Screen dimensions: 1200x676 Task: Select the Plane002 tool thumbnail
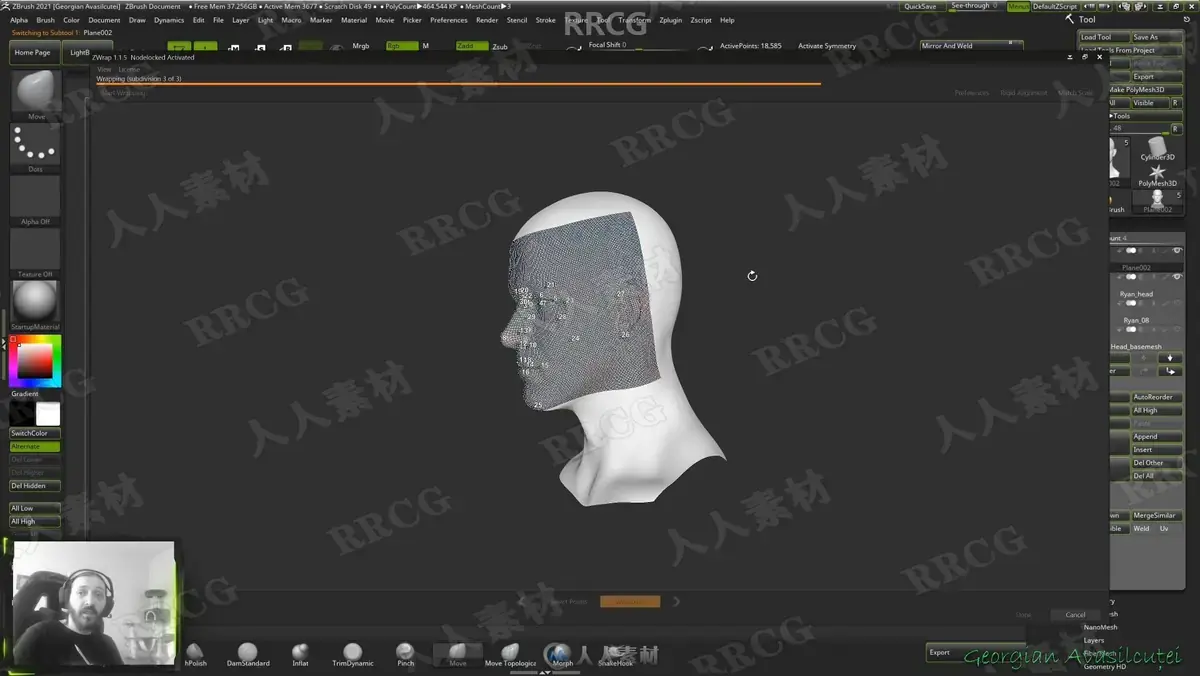tap(1158, 200)
